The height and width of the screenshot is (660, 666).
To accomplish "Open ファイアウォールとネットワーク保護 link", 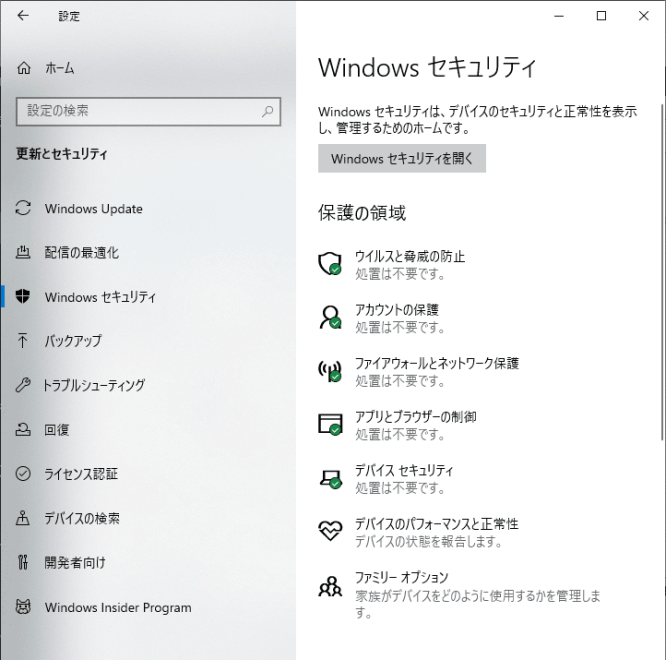I will (x=437, y=363).
